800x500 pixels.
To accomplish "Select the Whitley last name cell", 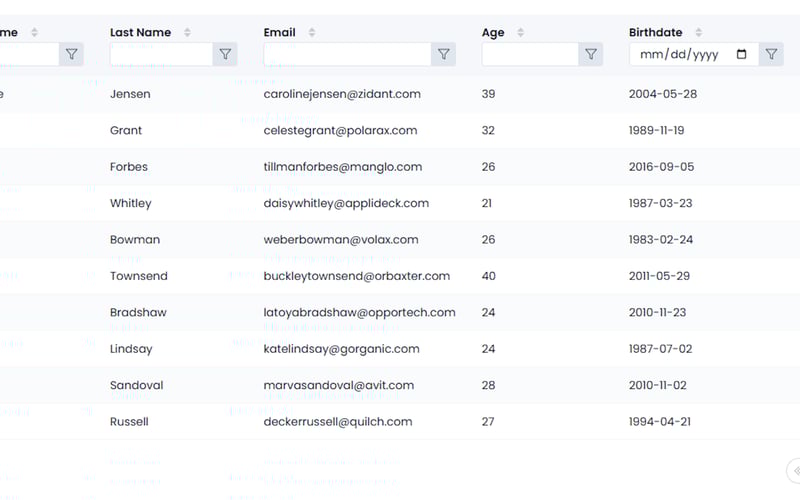I will tap(131, 203).
